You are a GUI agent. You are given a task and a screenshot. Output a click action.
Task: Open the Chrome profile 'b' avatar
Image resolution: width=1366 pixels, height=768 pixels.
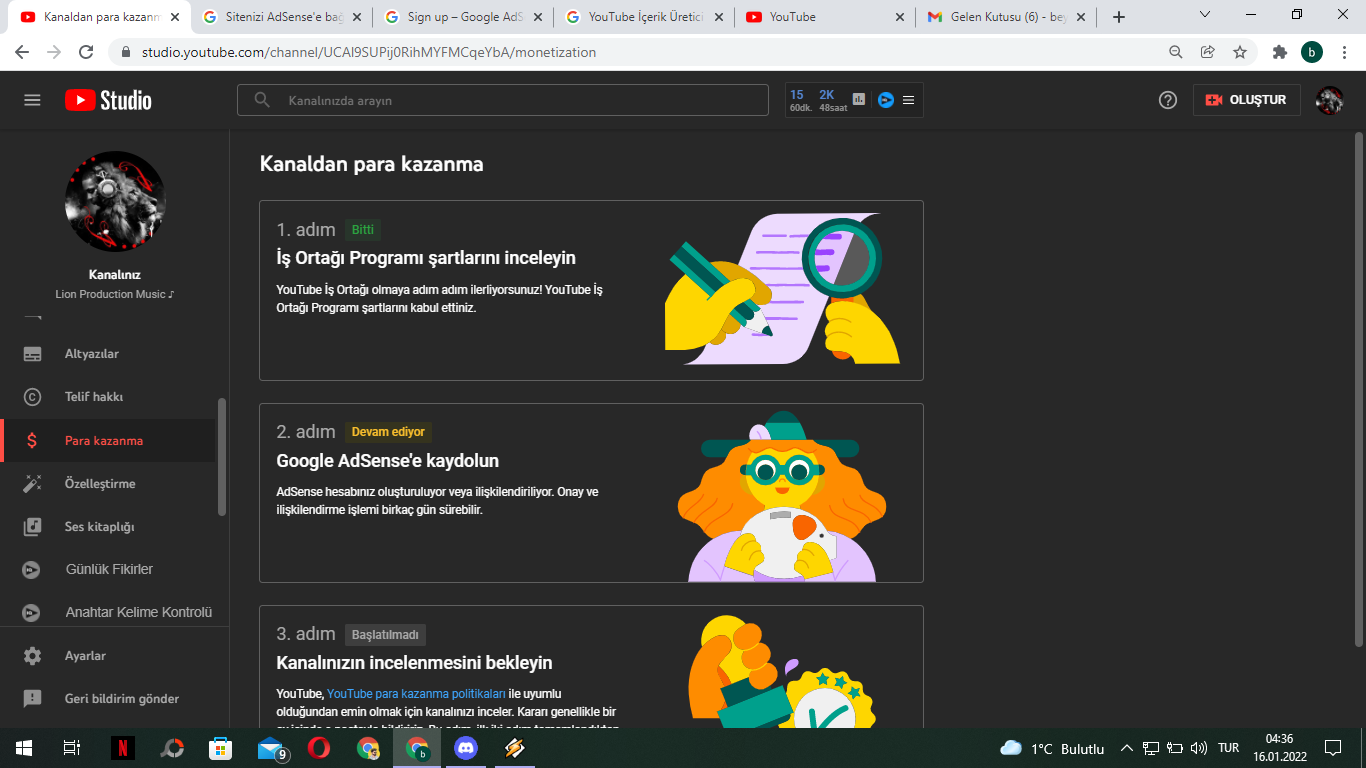click(x=1312, y=52)
